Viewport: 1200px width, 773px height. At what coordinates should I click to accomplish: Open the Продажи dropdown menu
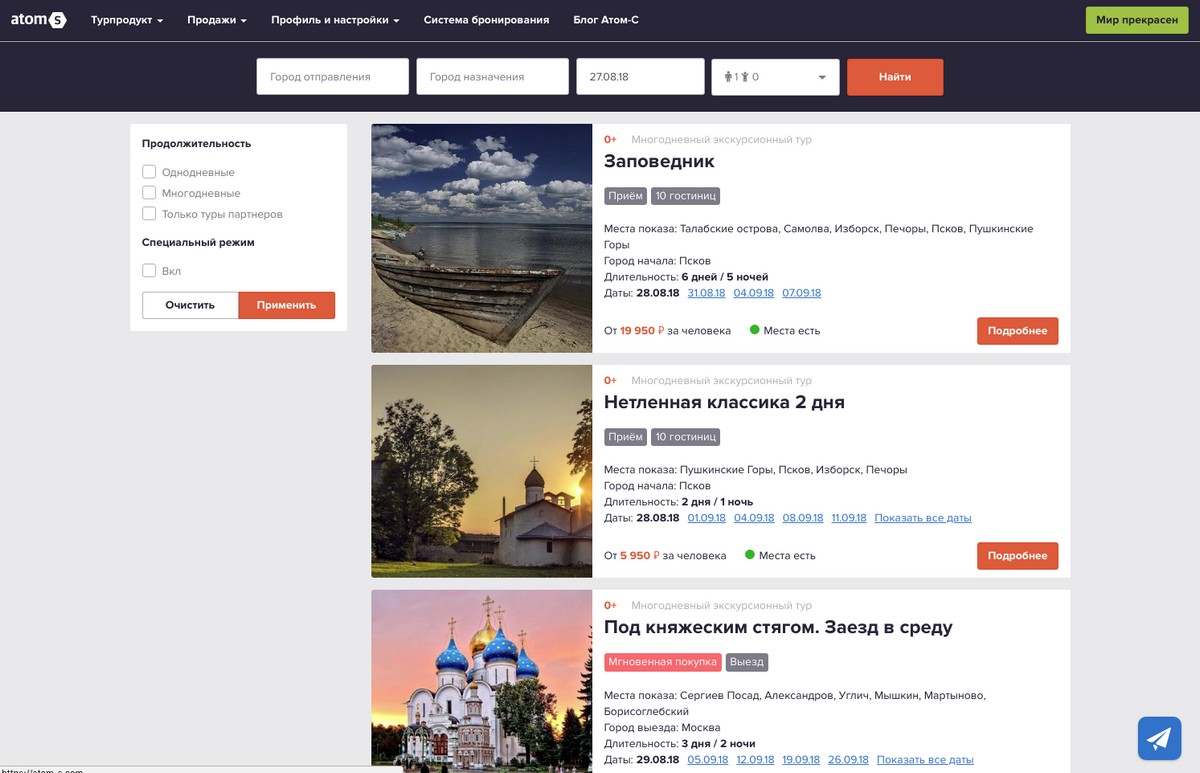[x=217, y=20]
